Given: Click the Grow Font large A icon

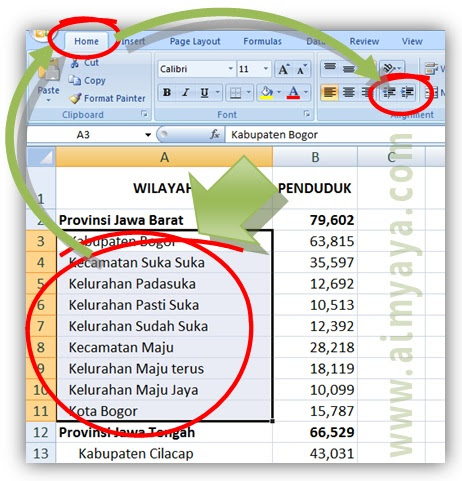Looking at the screenshot, I should 283,69.
